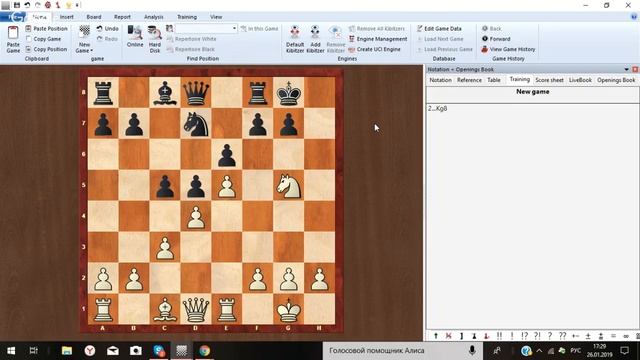Click the Task View taskbar icon
This screenshot has width=640, height=360.
coord(33,350)
